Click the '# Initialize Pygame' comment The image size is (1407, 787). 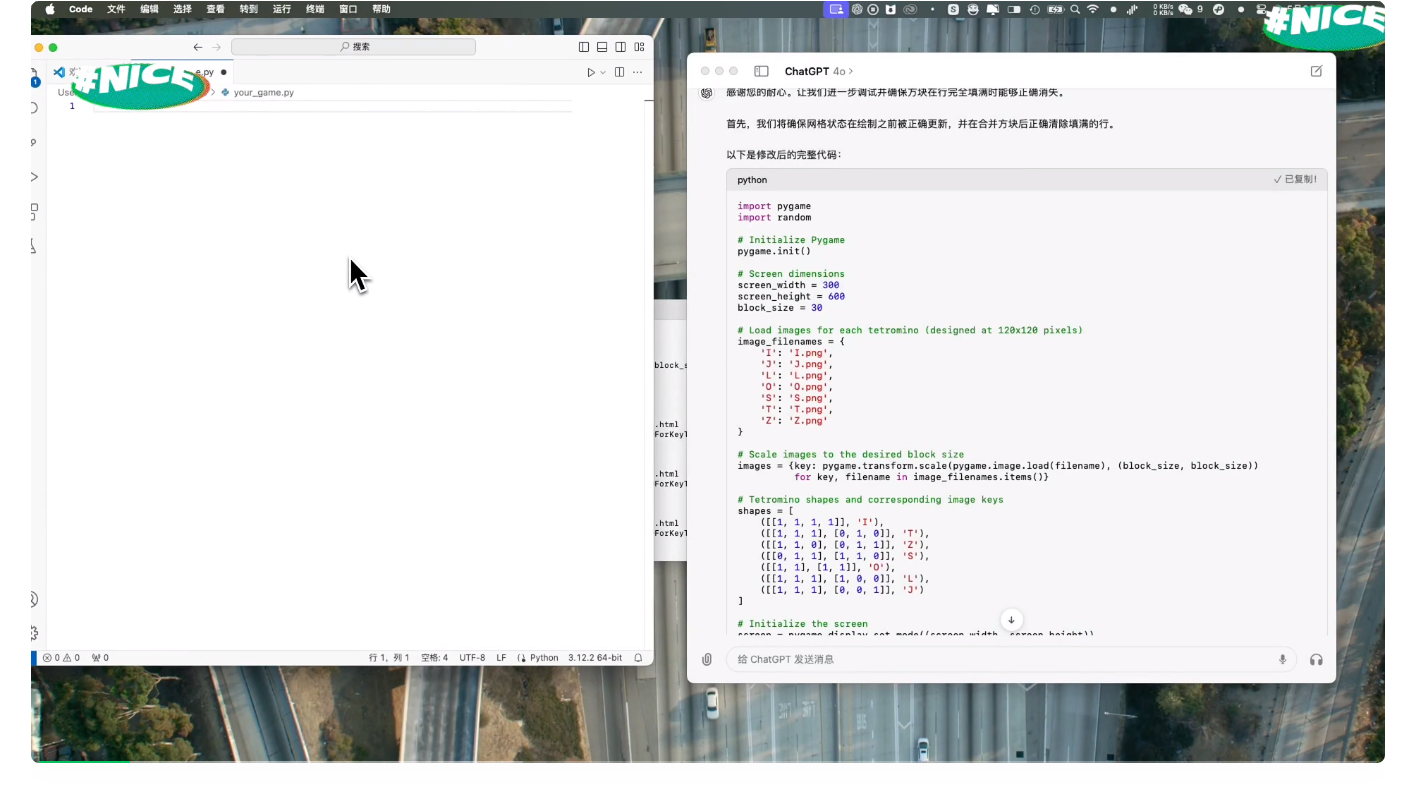pyautogui.click(x=791, y=240)
